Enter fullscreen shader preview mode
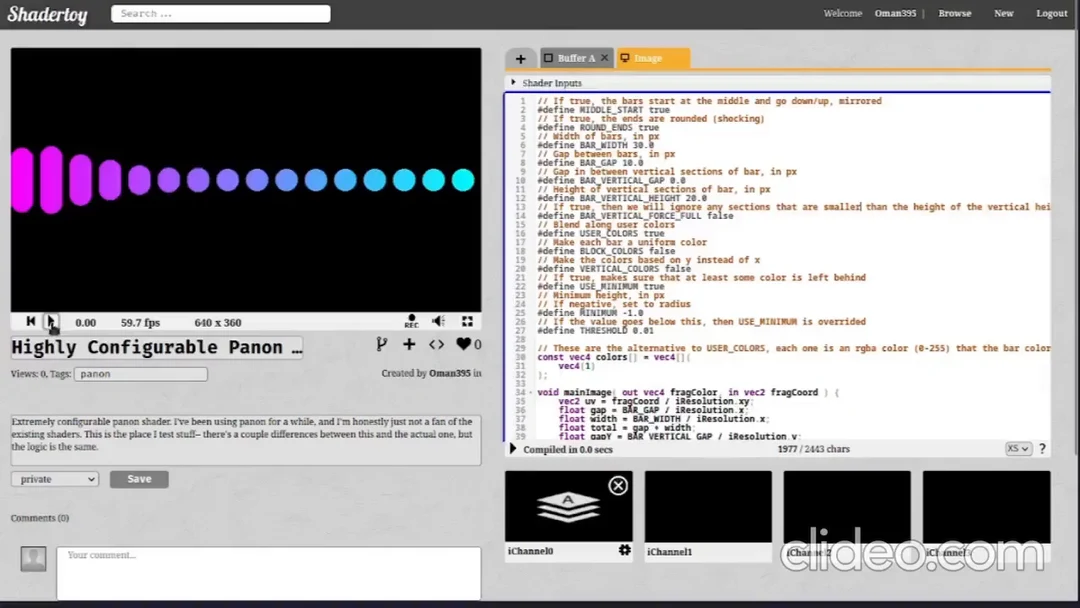 pos(466,321)
